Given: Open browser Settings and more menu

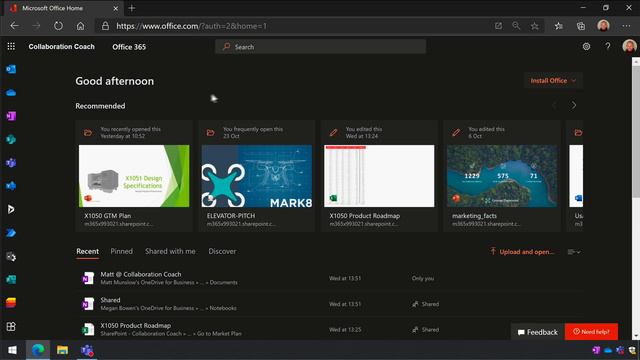Looking at the screenshot, I should click(626, 26).
